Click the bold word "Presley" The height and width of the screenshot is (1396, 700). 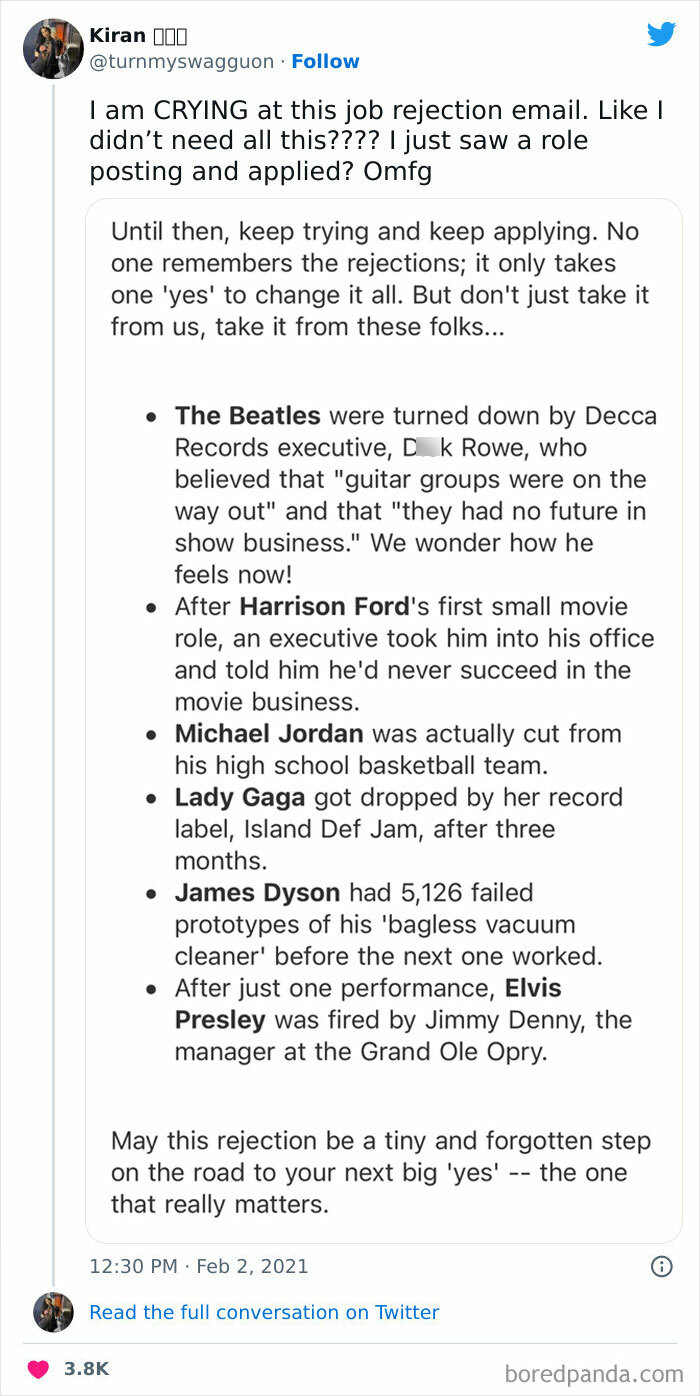click(x=220, y=1020)
